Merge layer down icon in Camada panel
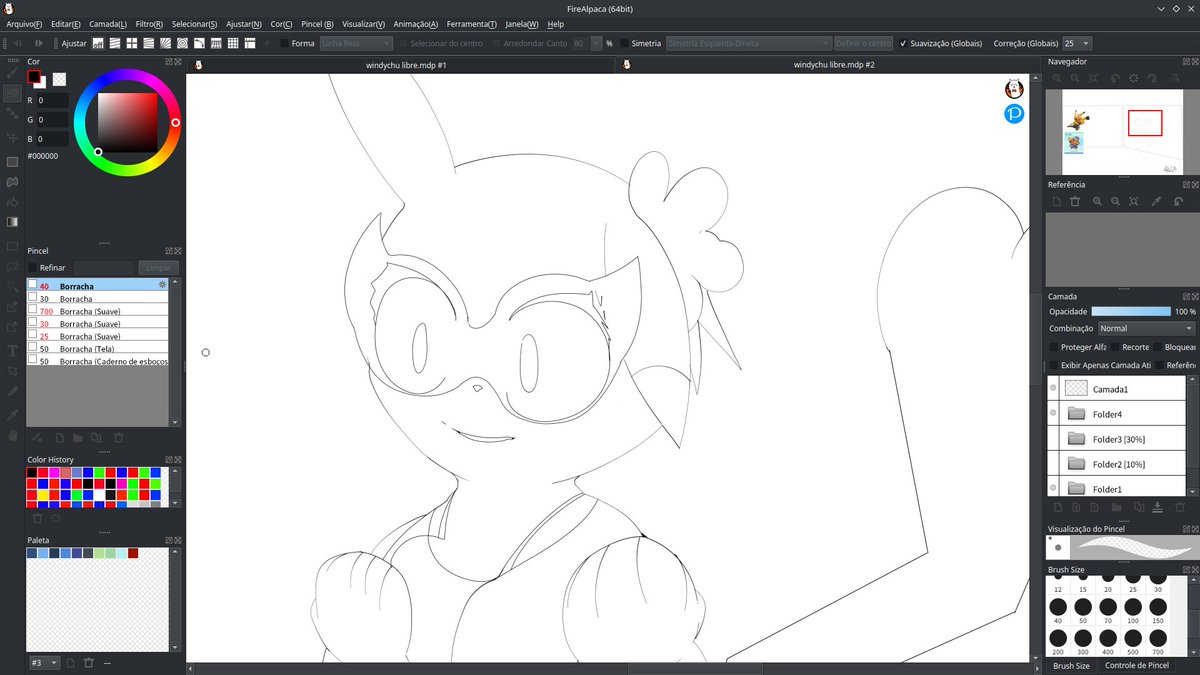 [1157, 507]
